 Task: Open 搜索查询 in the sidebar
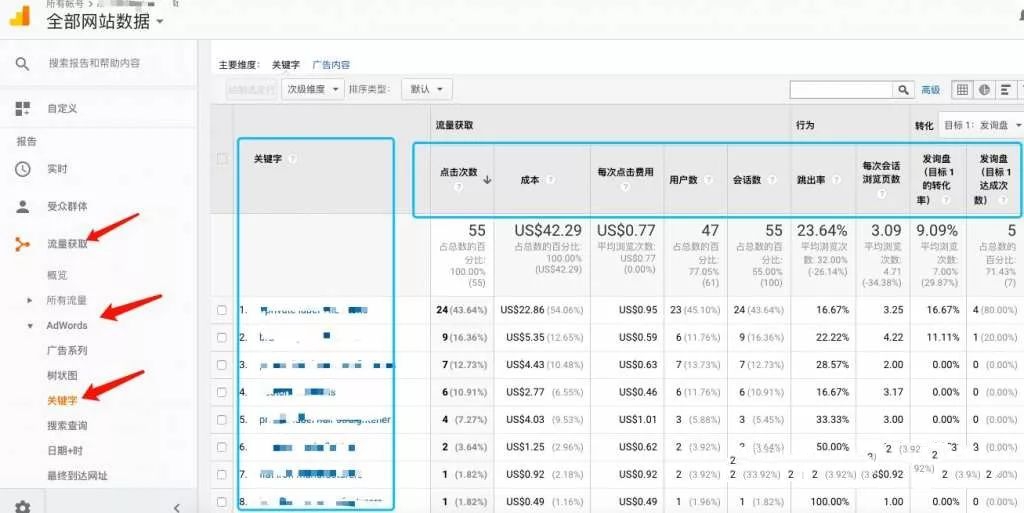(67, 425)
